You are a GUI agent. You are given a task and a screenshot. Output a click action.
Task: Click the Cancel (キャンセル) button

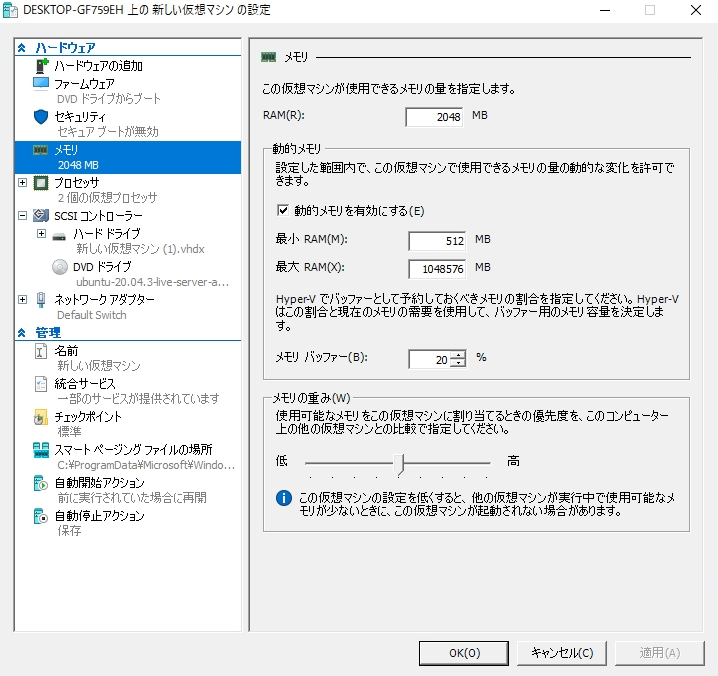pyautogui.click(x=561, y=653)
